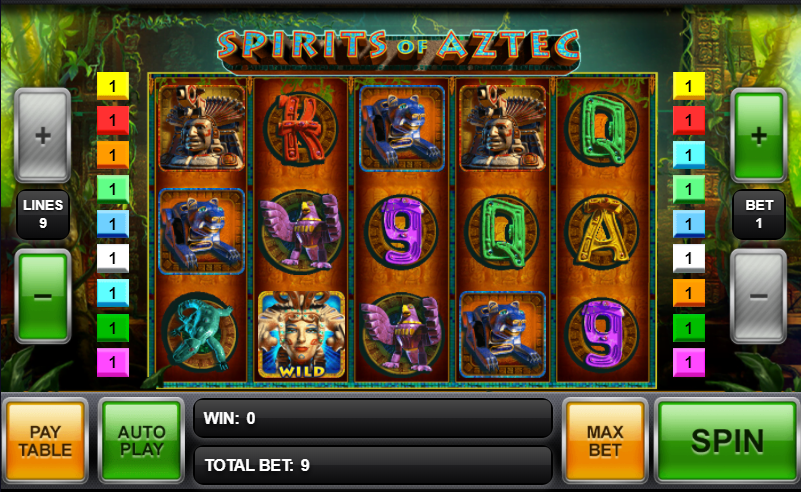Image resolution: width=801 pixels, height=492 pixels.
Task: Click the red K symbol on reel two
Action: pyautogui.click(x=301, y=129)
